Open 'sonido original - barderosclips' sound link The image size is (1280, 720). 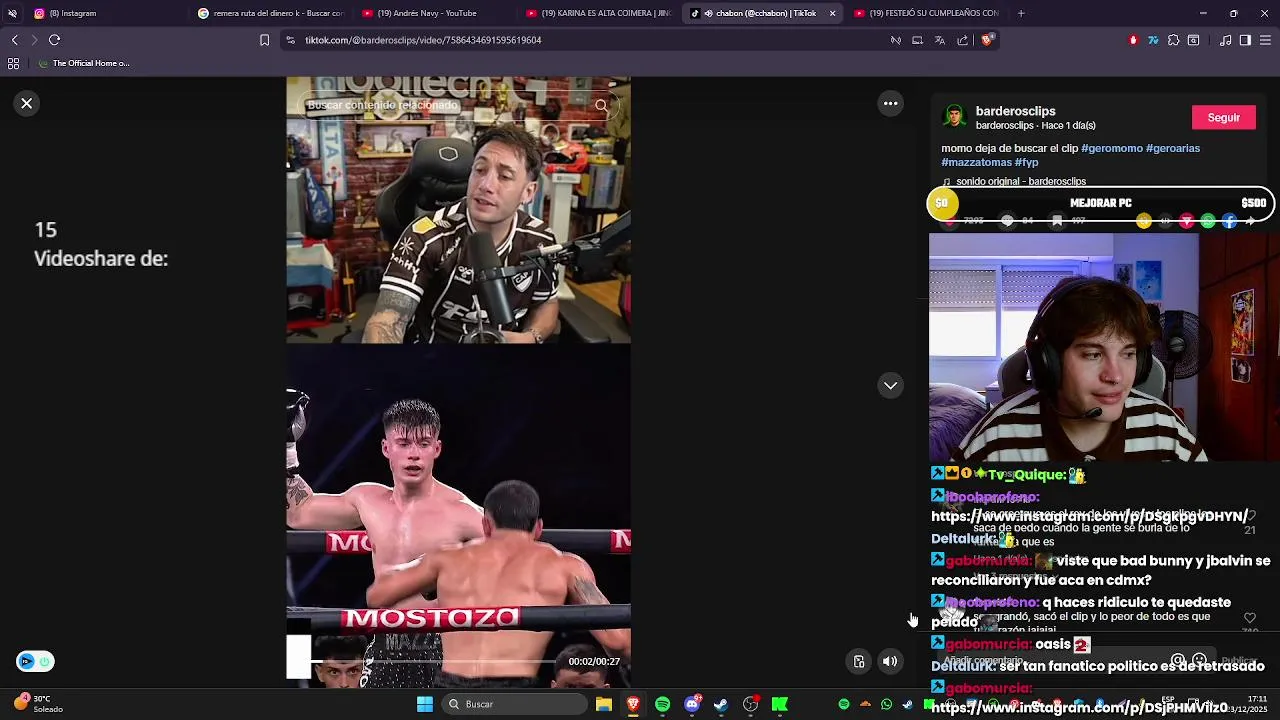tap(1020, 181)
